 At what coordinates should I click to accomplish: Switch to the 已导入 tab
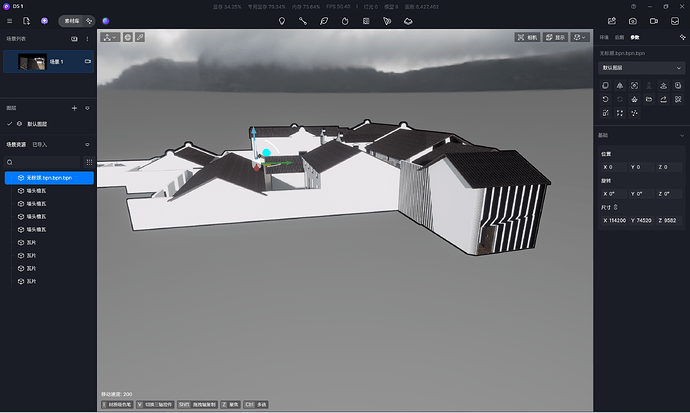point(39,144)
